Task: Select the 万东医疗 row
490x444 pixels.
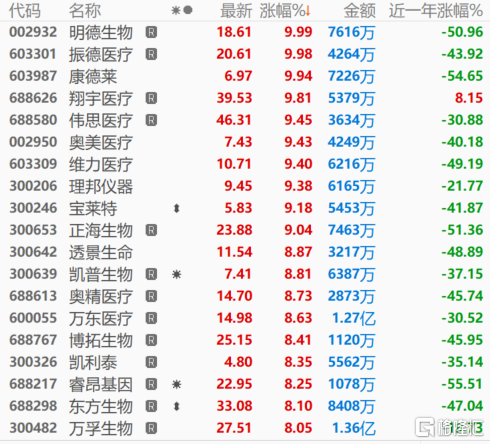Action: click(245, 318)
